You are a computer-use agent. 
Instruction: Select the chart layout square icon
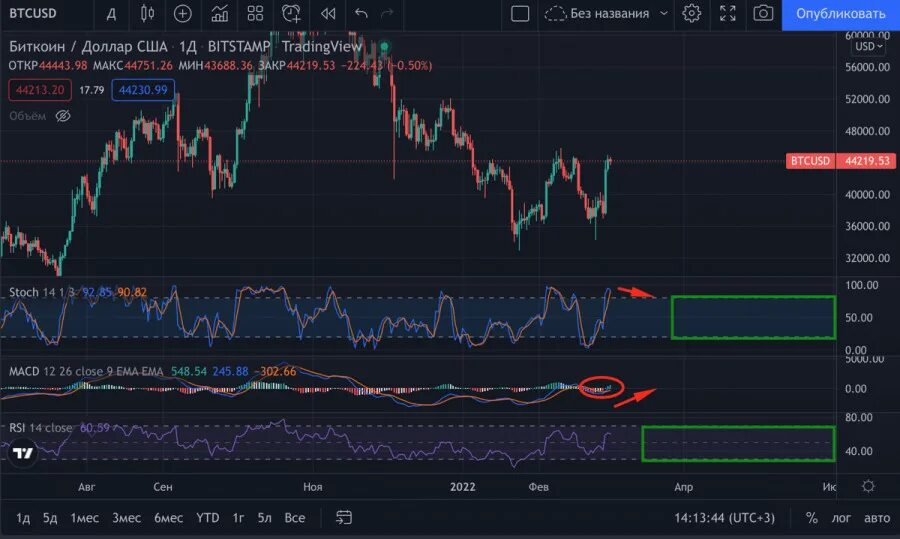pos(519,13)
